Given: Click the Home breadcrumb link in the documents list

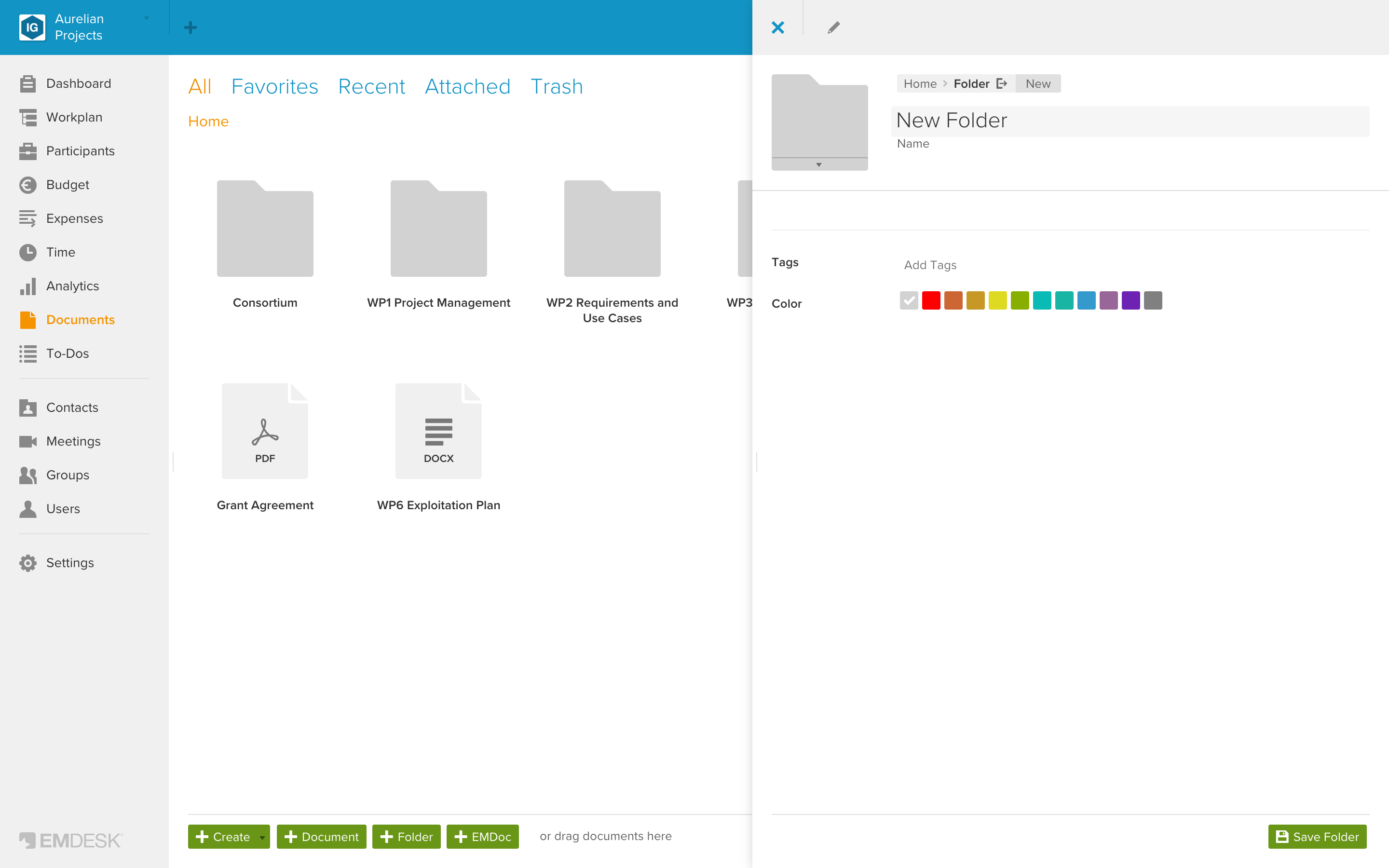Looking at the screenshot, I should tap(208, 122).
